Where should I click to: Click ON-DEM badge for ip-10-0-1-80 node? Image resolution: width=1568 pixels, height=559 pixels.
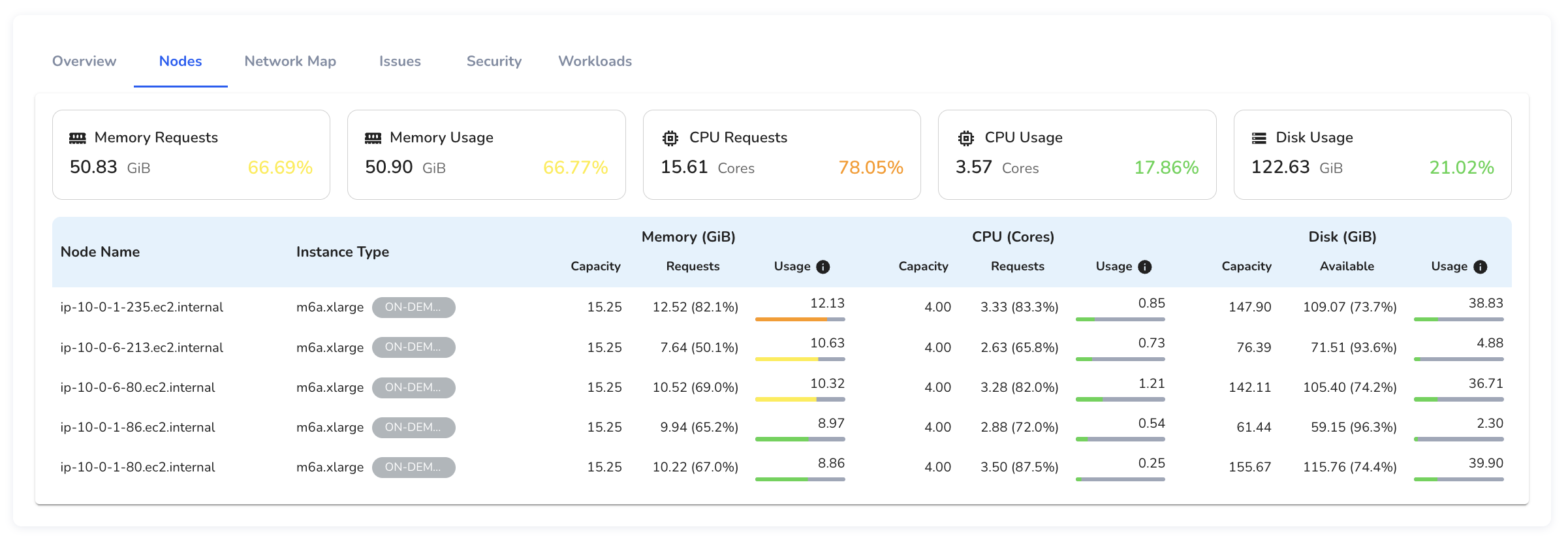tap(413, 468)
